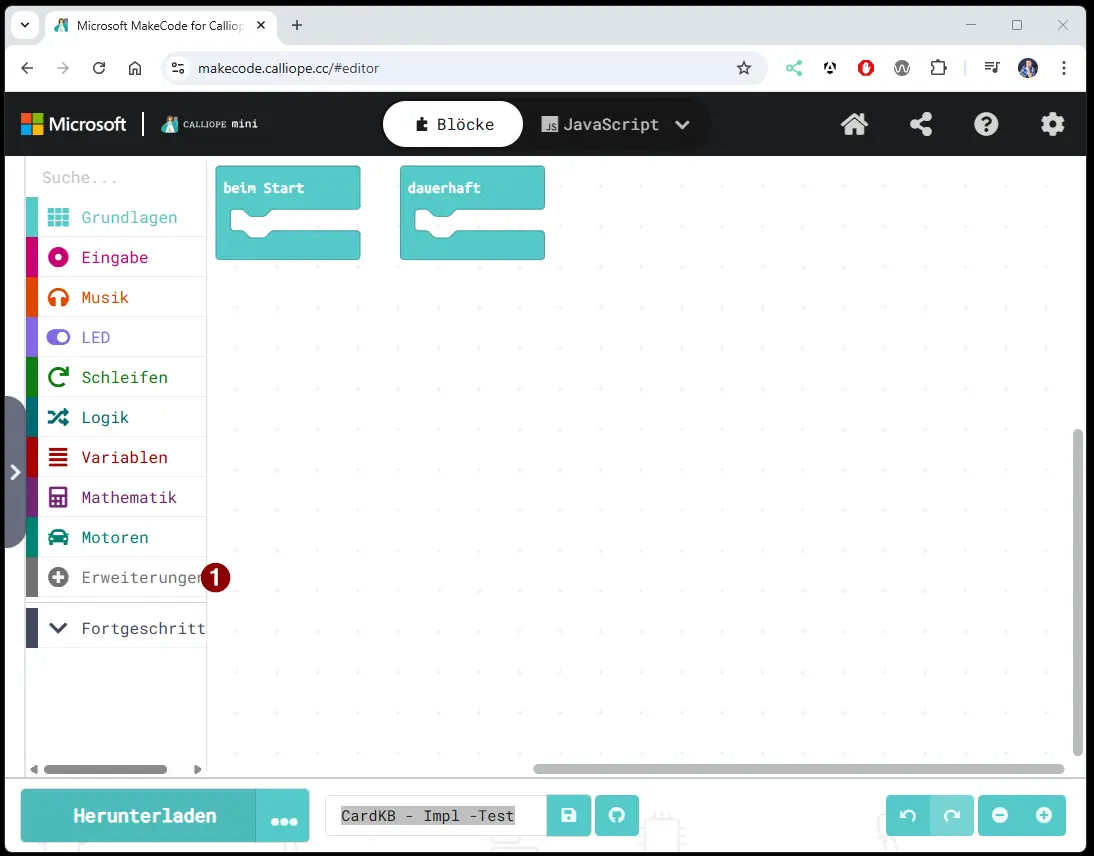Switch to the JavaScript editor tab

(599, 125)
